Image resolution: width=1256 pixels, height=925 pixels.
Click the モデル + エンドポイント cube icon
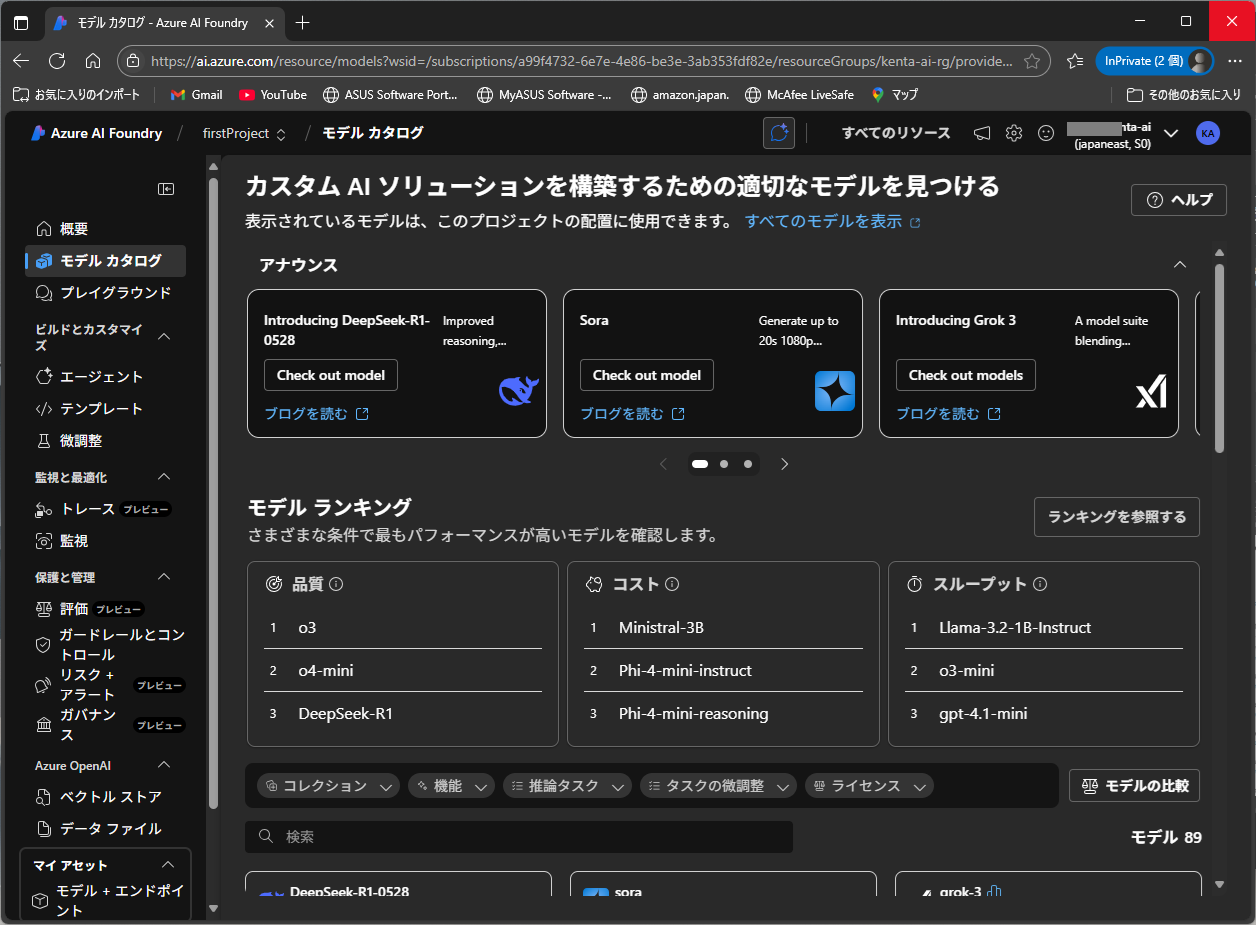(40, 901)
